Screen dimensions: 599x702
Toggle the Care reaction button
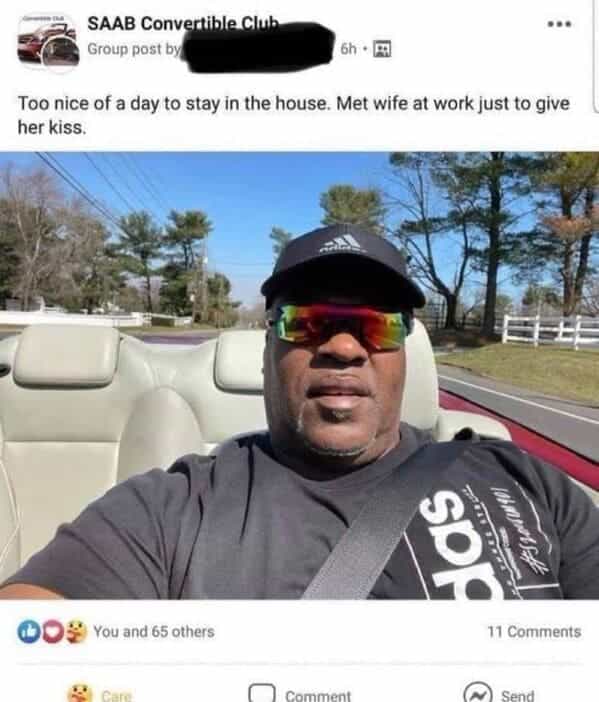pos(99,694)
